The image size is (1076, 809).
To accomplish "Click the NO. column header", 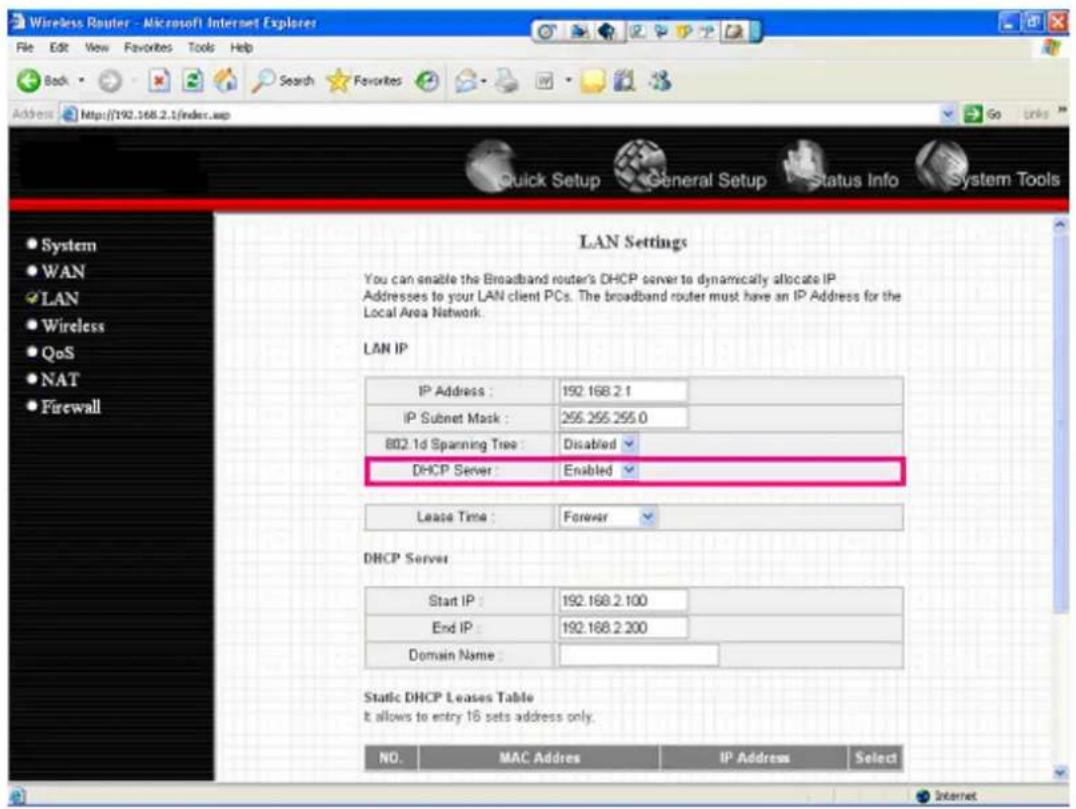I will 390,758.
